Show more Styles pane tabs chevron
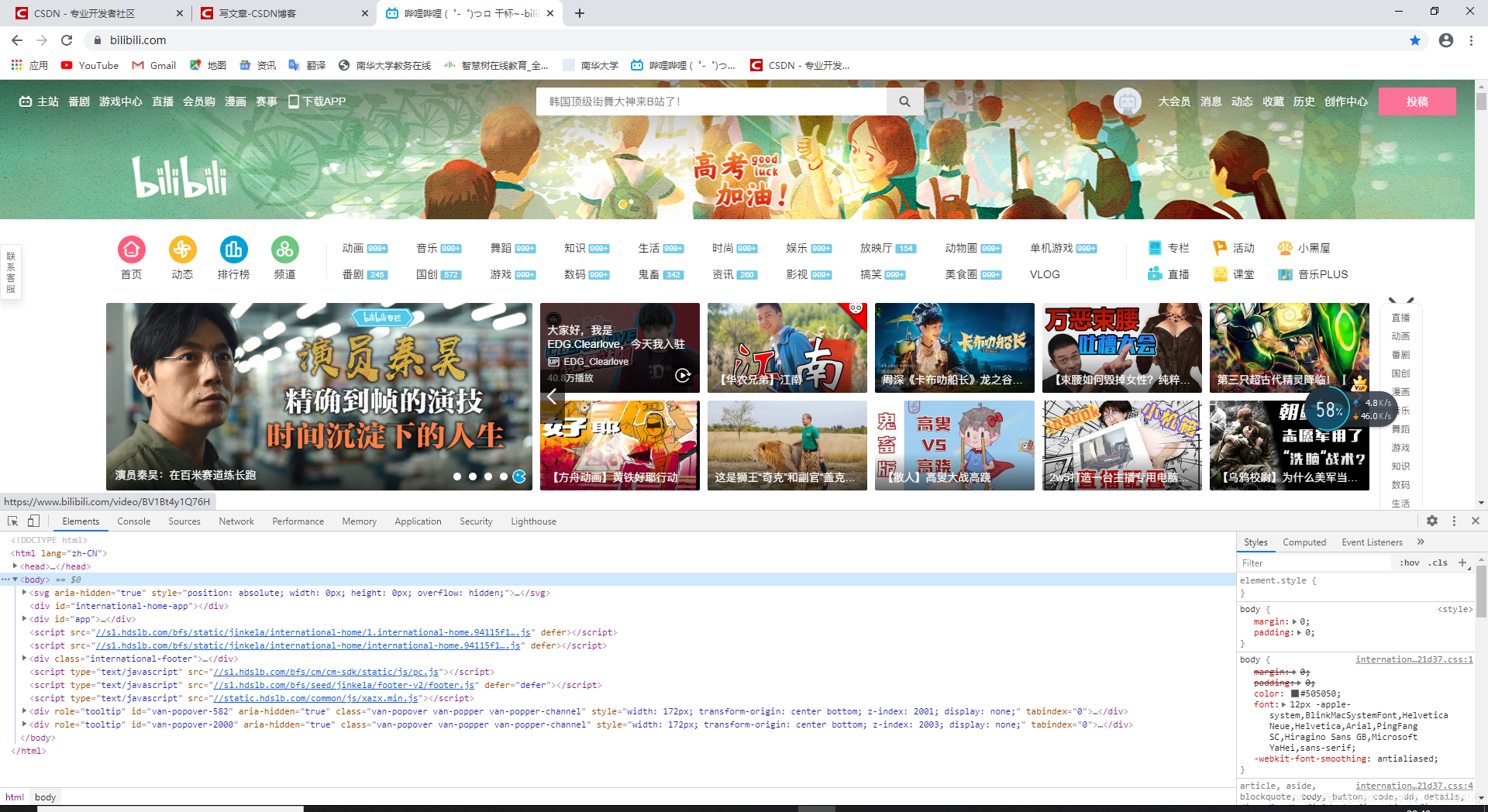1488x812 pixels. click(x=1421, y=542)
